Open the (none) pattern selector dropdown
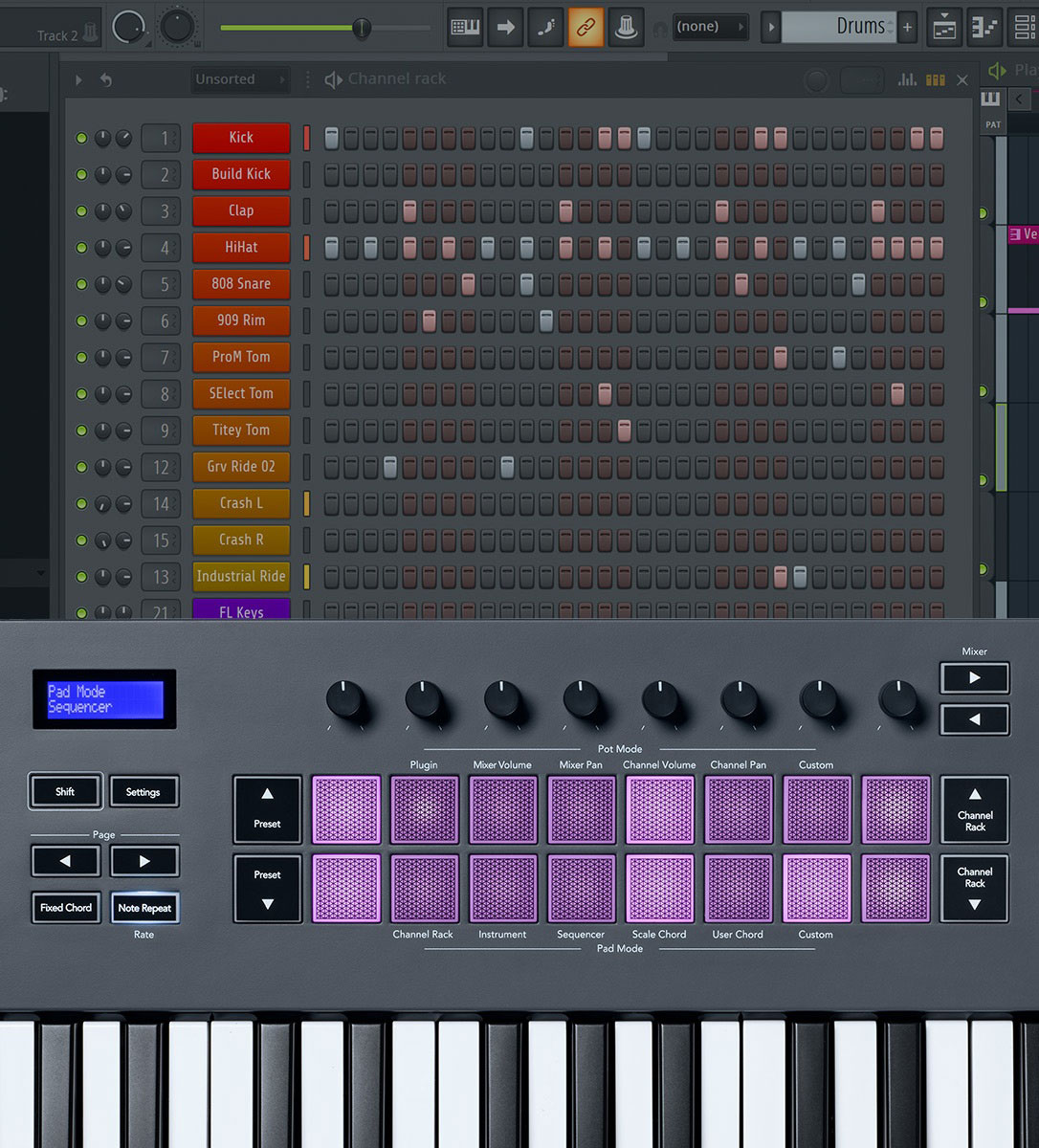 [x=709, y=26]
